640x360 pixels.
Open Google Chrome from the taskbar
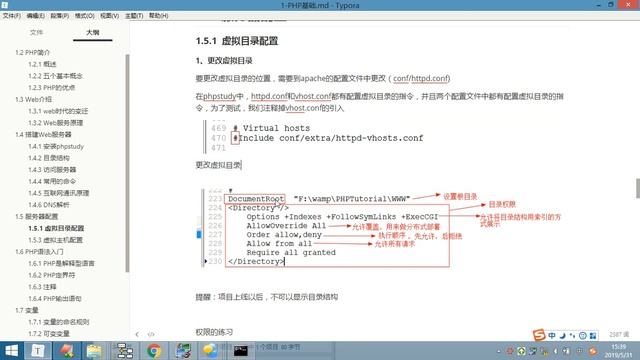point(154,351)
